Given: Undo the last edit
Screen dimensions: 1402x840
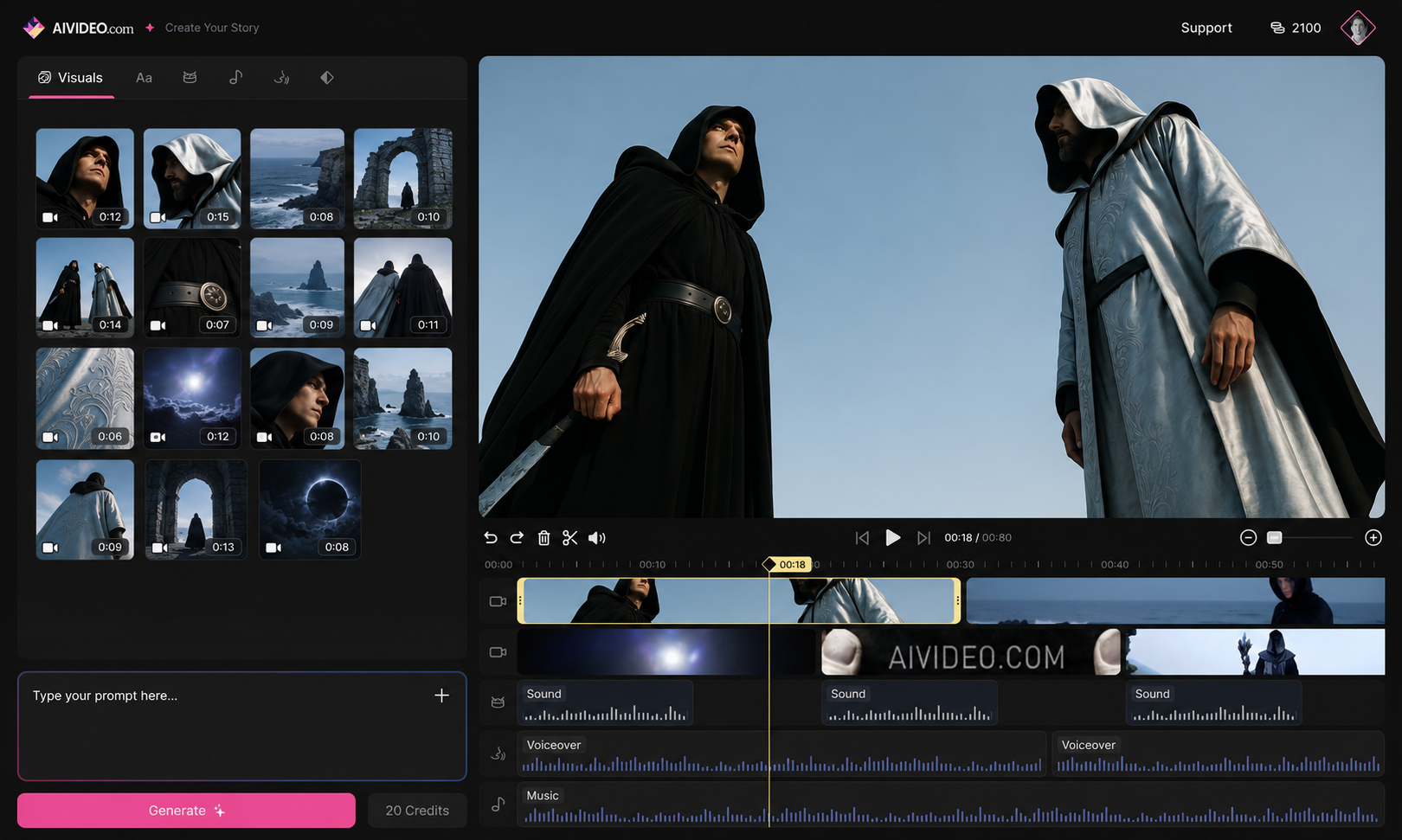Looking at the screenshot, I should pyautogui.click(x=491, y=538).
